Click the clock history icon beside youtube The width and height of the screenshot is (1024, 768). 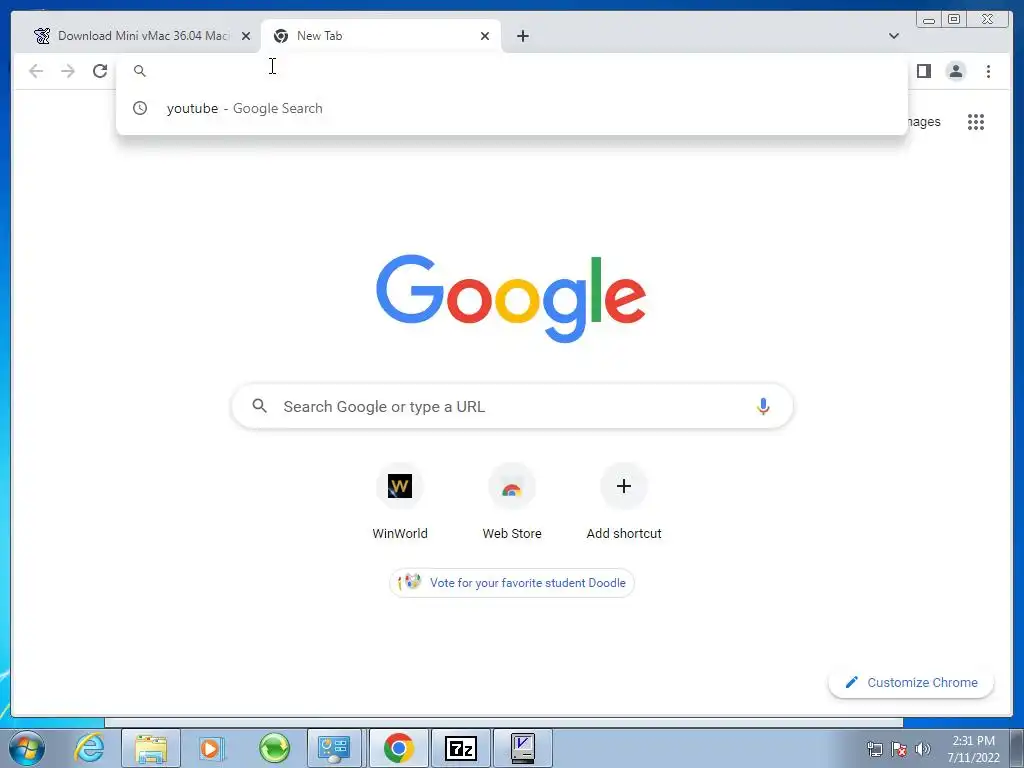click(140, 108)
